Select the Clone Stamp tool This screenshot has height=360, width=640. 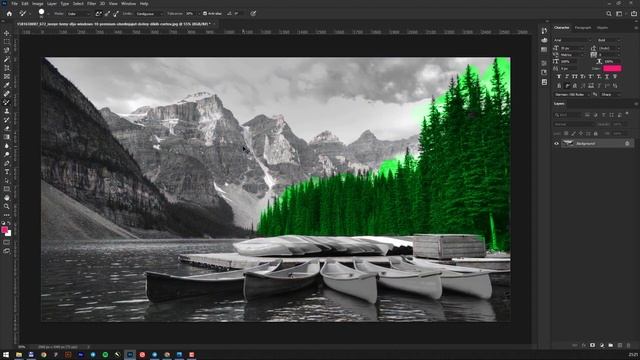7,111
